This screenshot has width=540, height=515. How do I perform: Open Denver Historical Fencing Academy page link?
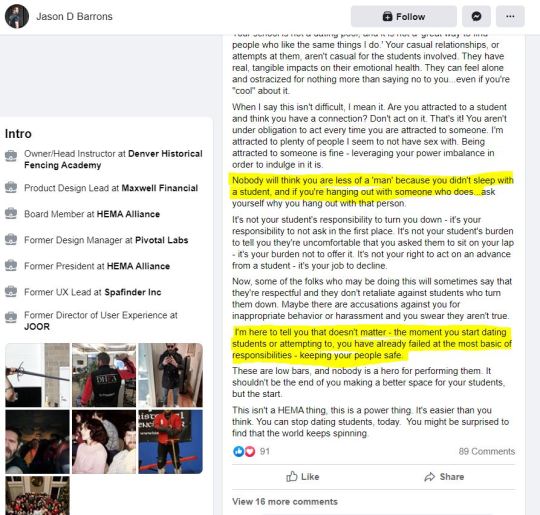113,159
